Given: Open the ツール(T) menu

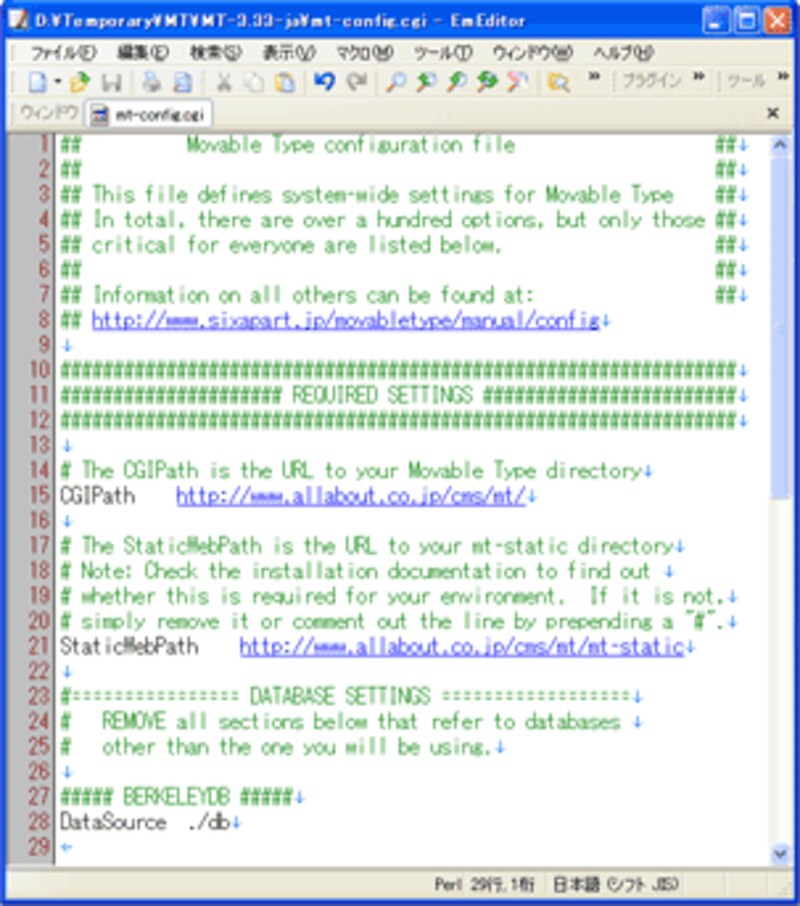Looking at the screenshot, I should click(443, 53).
